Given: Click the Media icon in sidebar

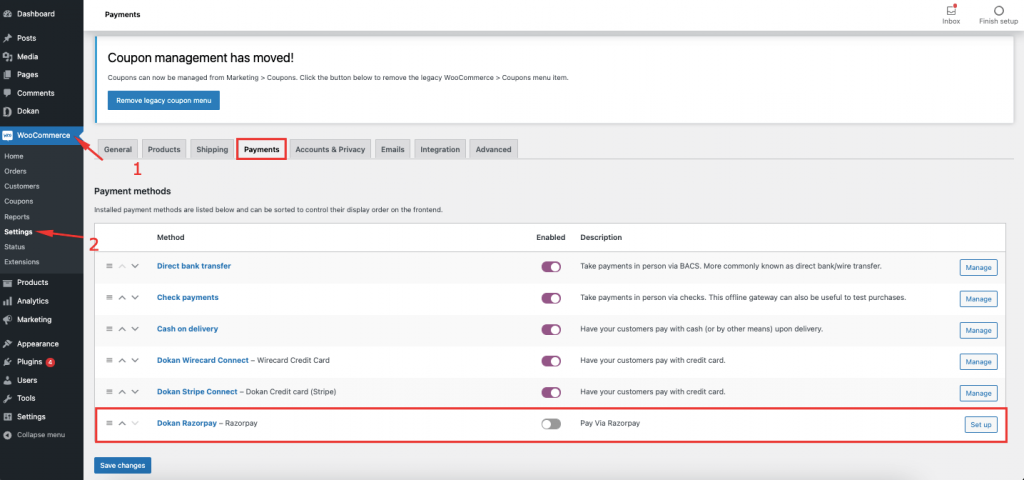Looking at the screenshot, I should (x=7, y=57).
